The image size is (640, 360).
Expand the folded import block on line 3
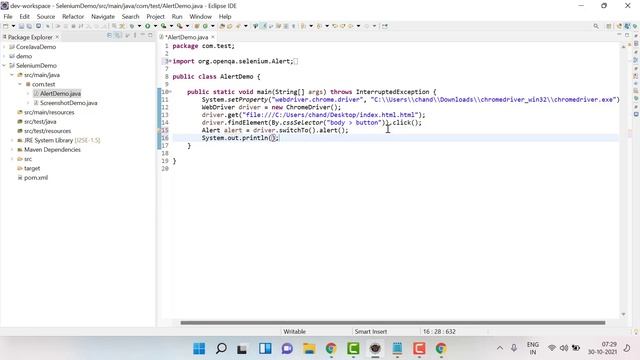click(170, 61)
